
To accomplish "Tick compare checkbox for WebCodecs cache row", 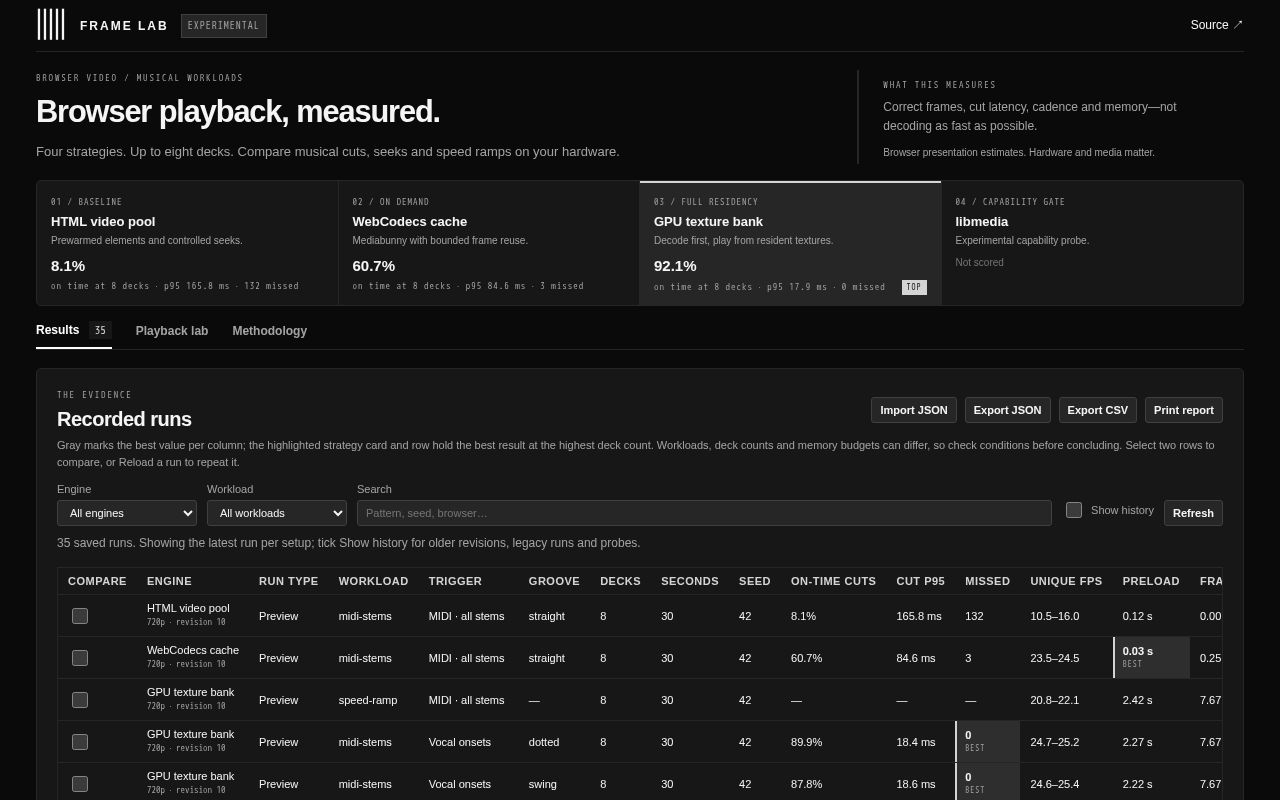I will click(x=80, y=658).
